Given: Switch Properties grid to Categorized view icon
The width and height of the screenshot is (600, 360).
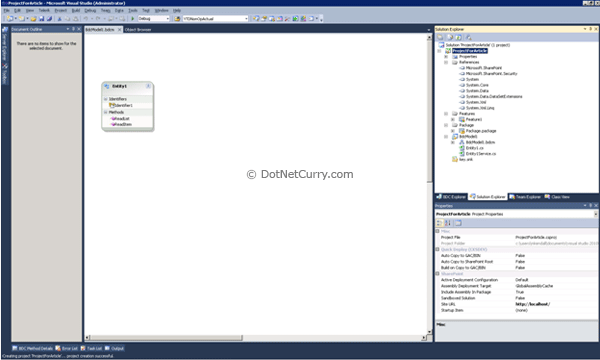Looking at the screenshot, I should pyautogui.click(x=440, y=223).
